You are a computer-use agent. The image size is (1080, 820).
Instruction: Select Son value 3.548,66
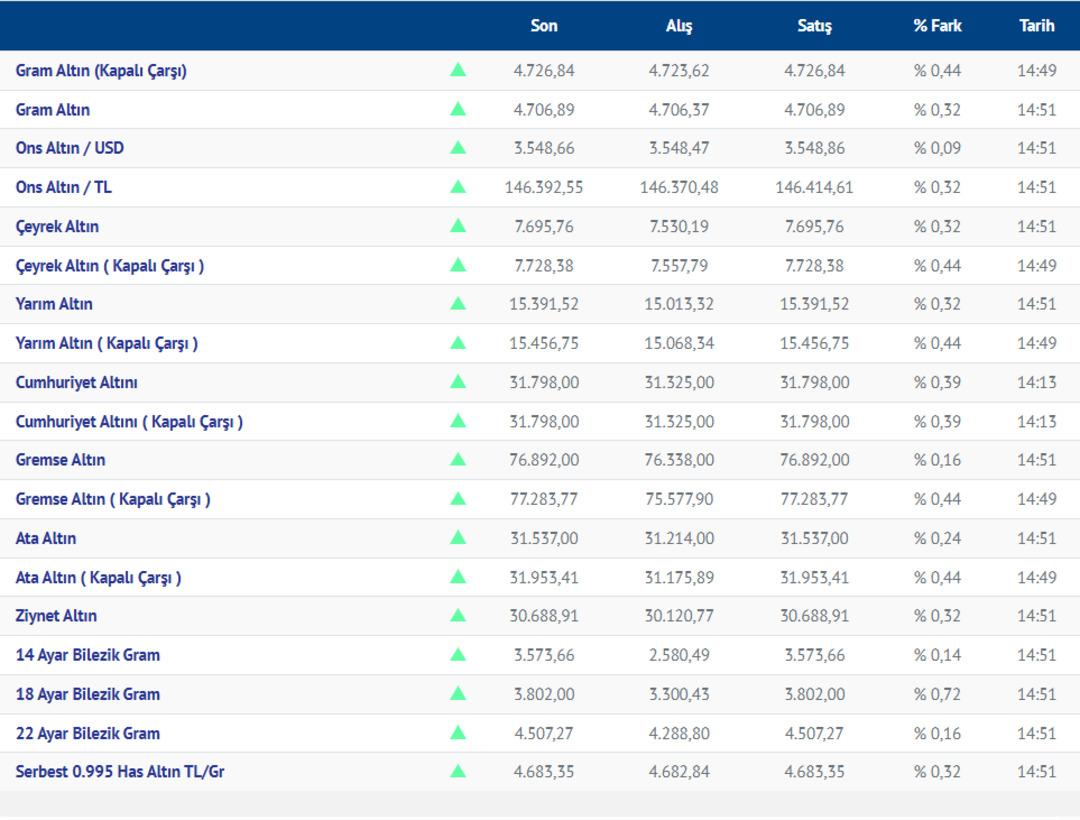pos(543,148)
